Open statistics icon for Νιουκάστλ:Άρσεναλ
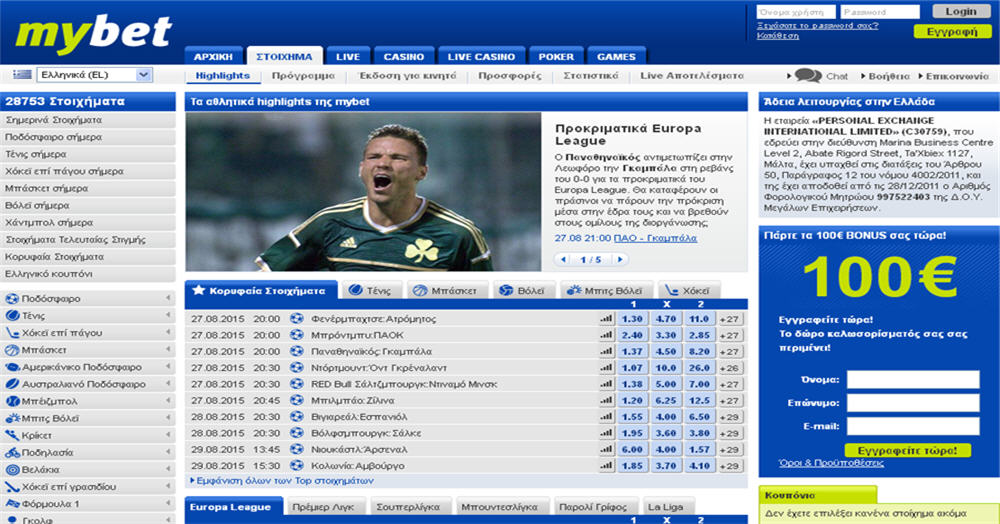This screenshot has height=524, width=1000. click(x=606, y=449)
